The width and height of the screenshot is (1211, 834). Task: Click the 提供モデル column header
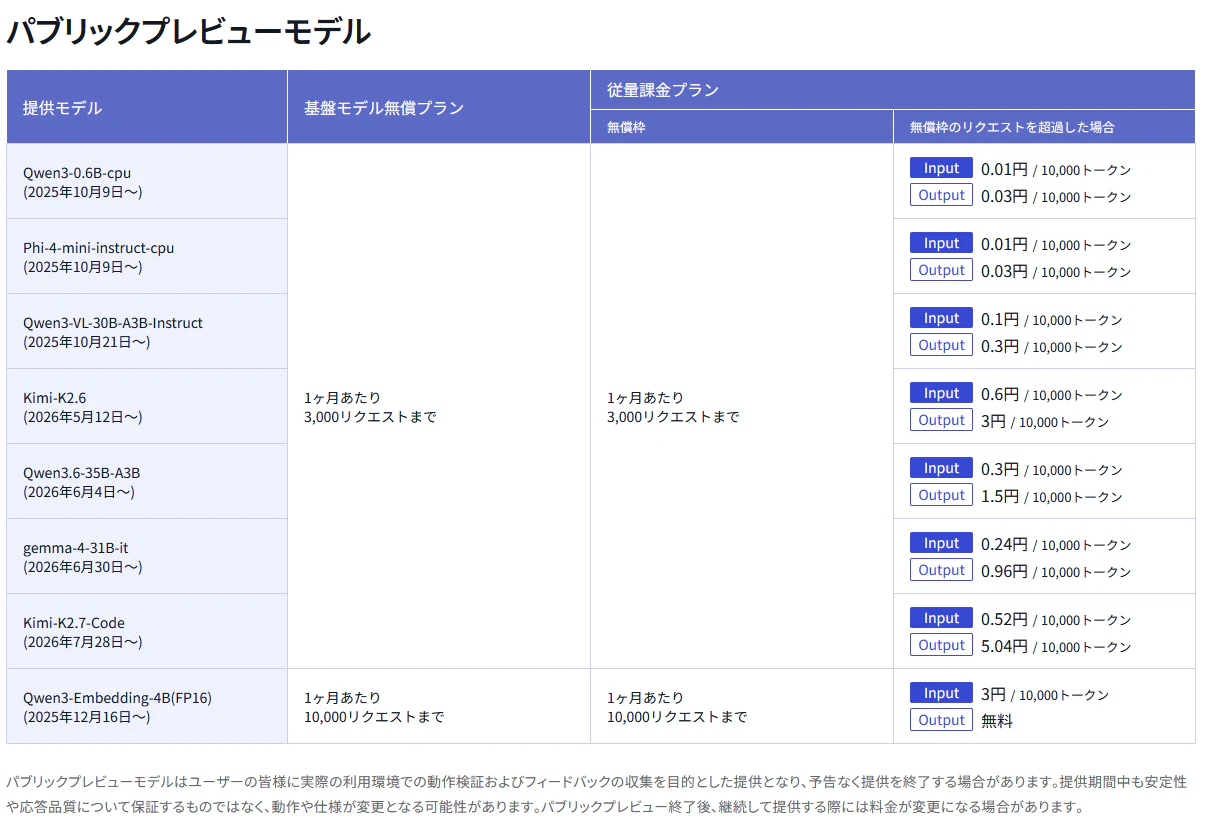147,107
